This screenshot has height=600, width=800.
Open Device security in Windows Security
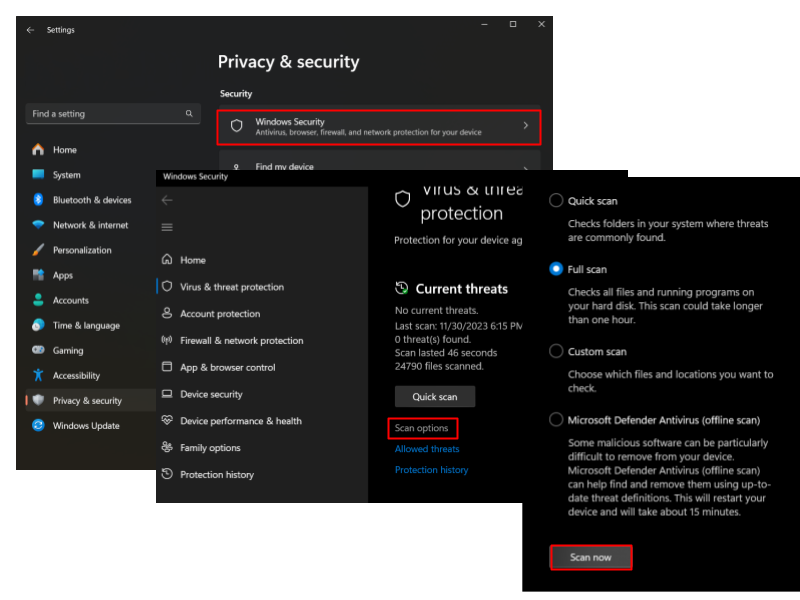(211, 394)
